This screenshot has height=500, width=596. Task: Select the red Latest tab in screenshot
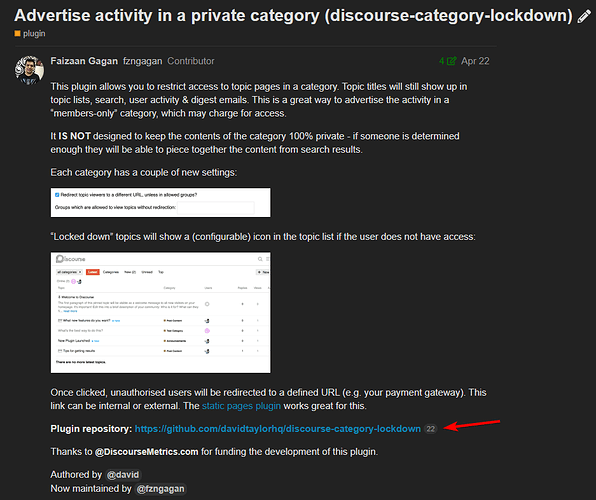93,272
